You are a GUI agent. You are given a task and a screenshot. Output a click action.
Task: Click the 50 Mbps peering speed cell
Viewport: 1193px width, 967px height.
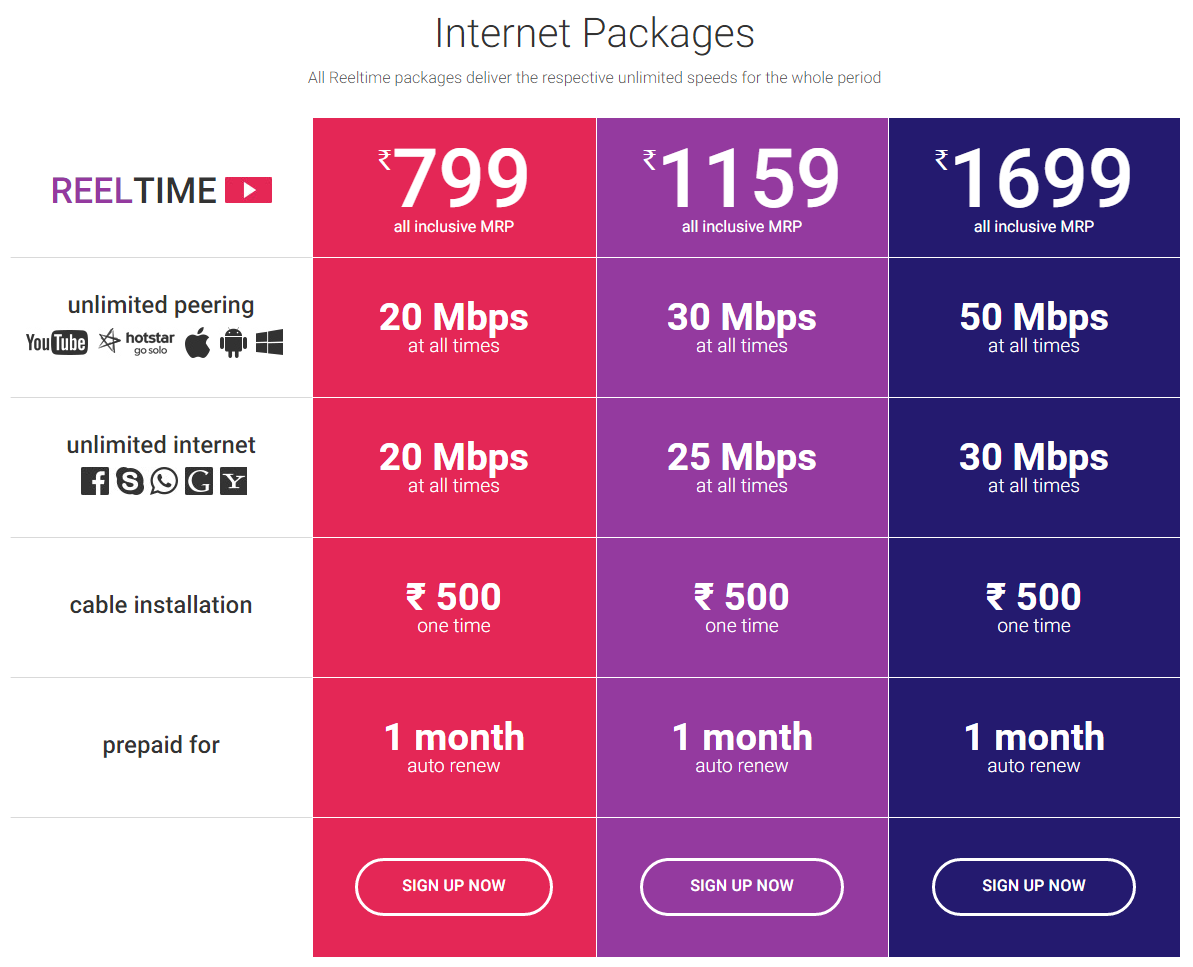pos(1034,327)
